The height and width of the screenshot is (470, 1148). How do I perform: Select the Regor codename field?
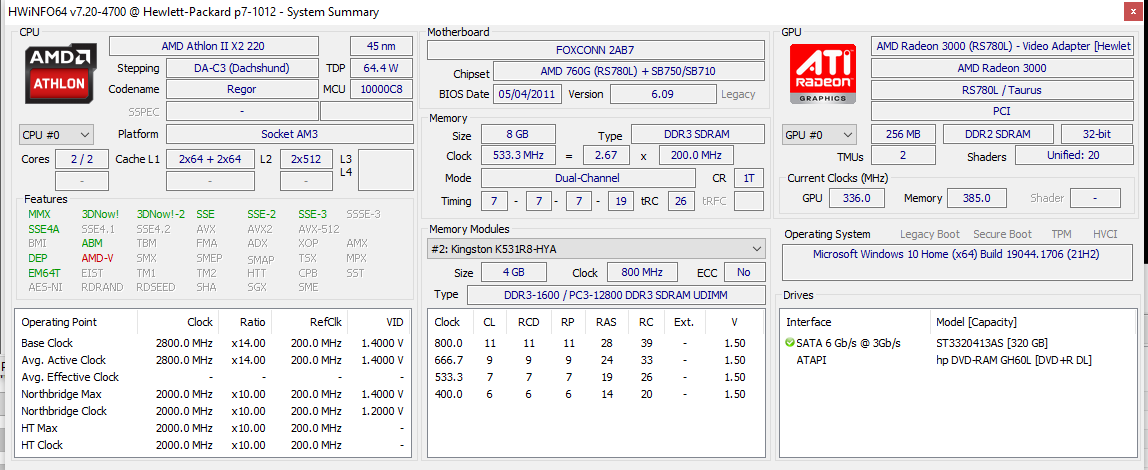pyautogui.click(x=242, y=89)
